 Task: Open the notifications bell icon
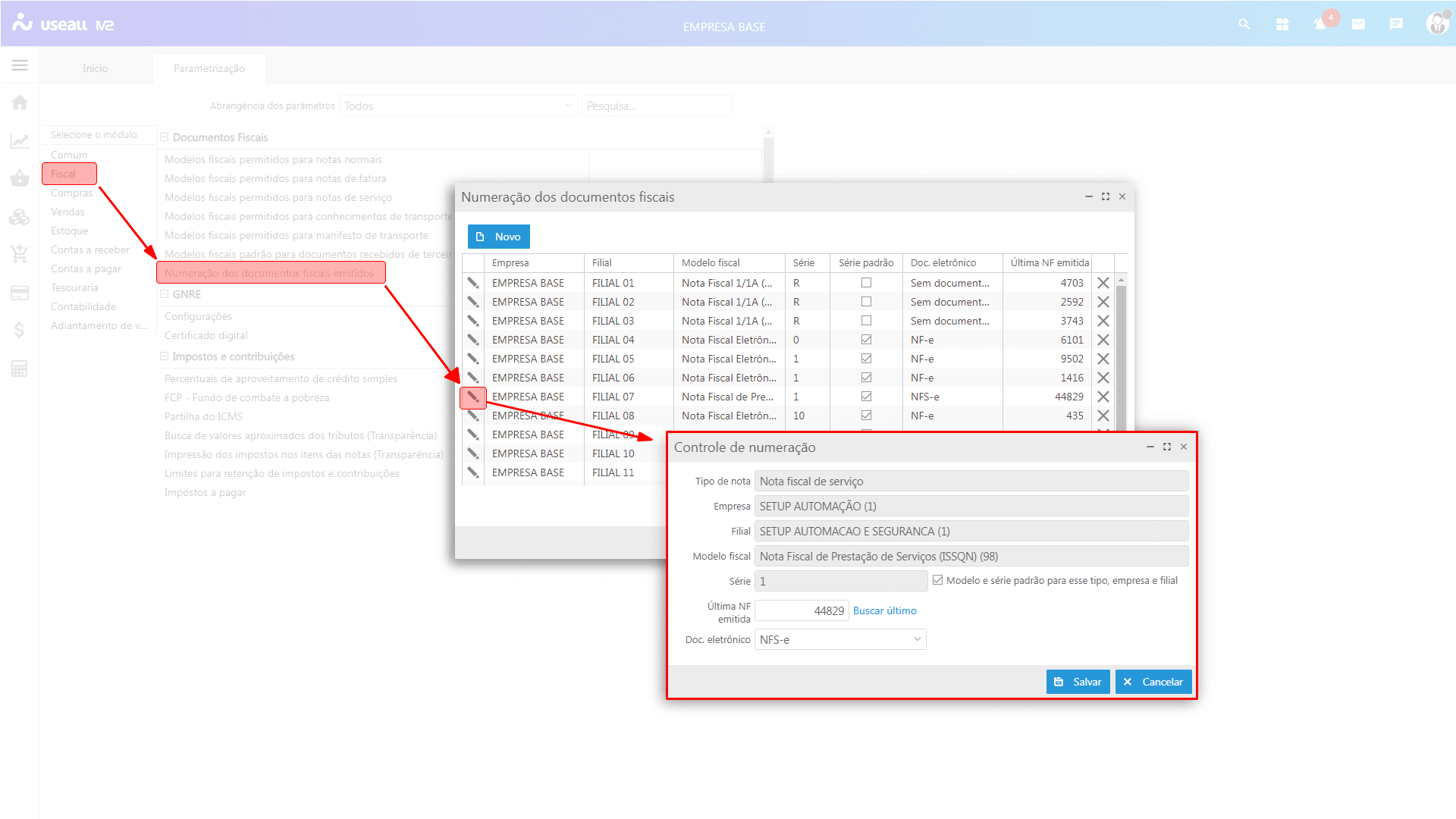click(x=1320, y=24)
